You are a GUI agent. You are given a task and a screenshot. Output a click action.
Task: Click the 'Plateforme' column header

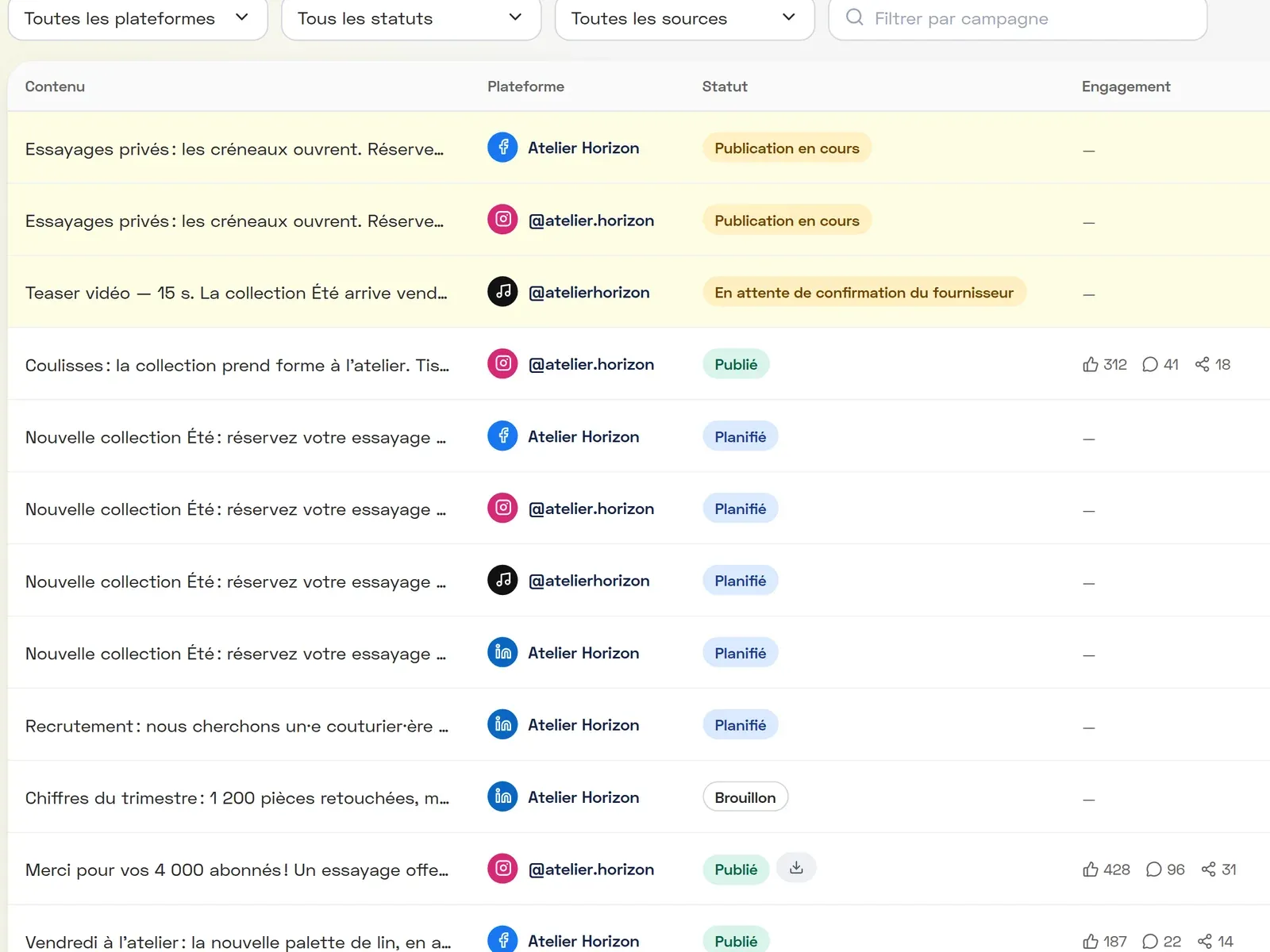pyautogui.click(x=525, y=86)
